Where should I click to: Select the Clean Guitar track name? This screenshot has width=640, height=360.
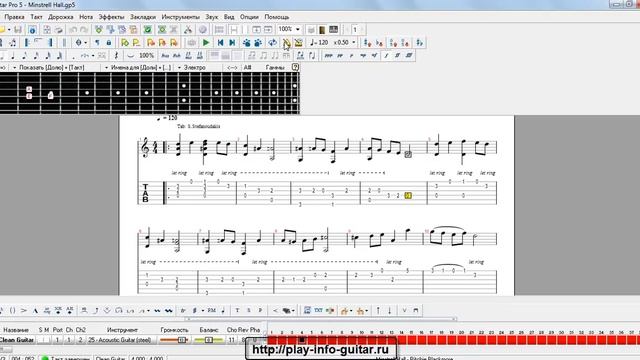[x=17, y=340]
